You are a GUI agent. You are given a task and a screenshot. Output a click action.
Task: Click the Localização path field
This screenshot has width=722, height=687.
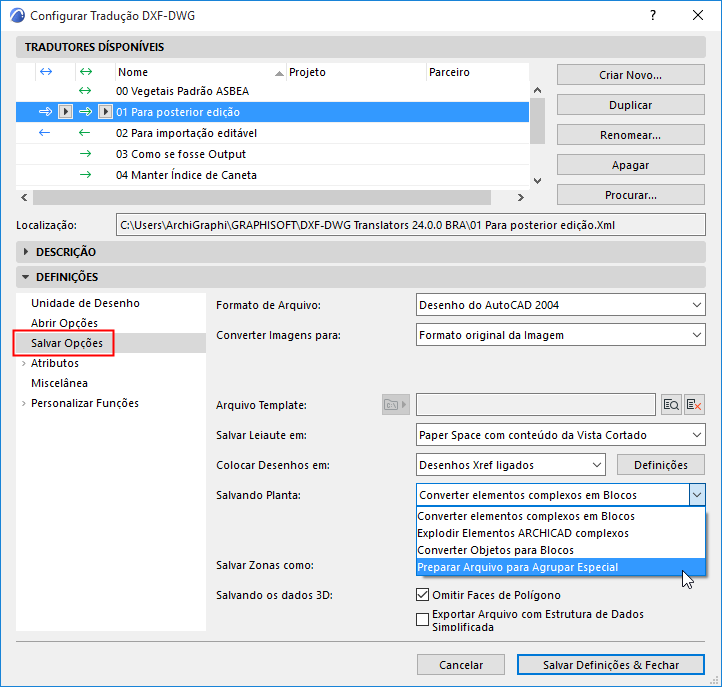tap(410, 225)
